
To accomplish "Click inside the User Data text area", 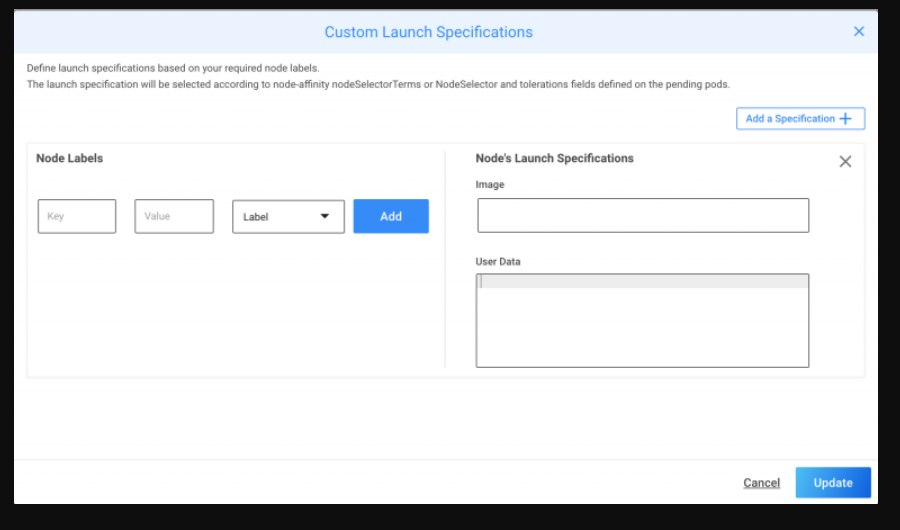I will pyautogui.click(x=642, y=328).
